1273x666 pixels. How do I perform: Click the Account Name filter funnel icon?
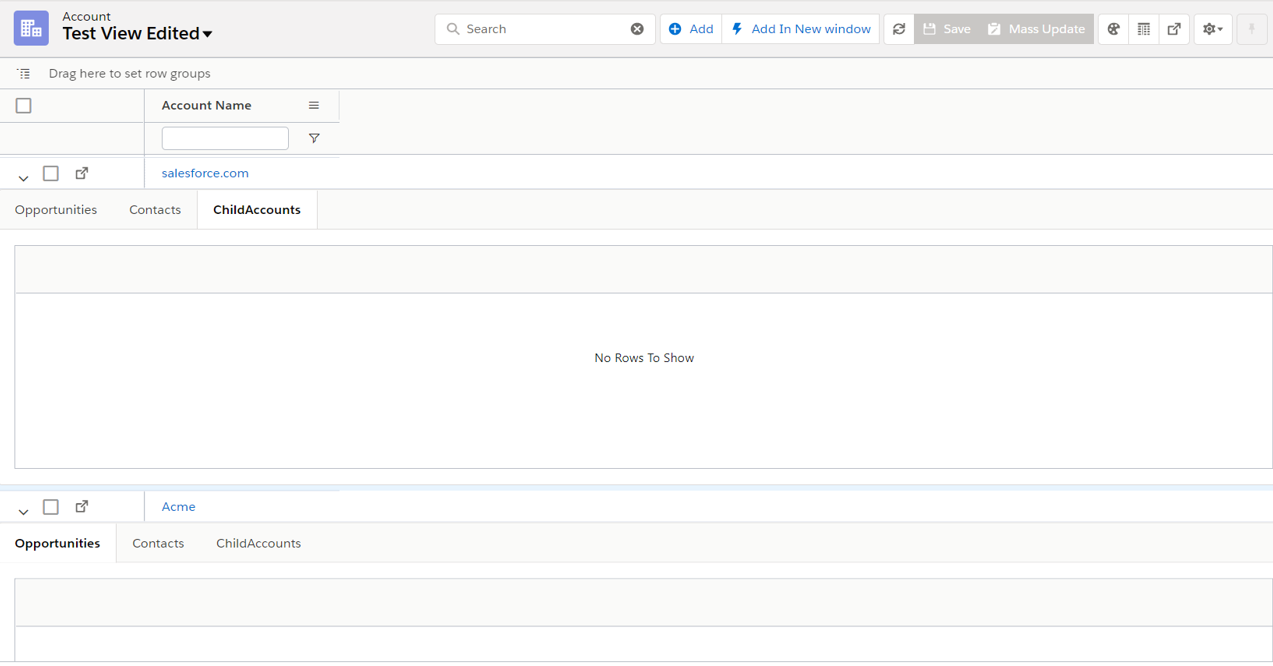(314, 138)
